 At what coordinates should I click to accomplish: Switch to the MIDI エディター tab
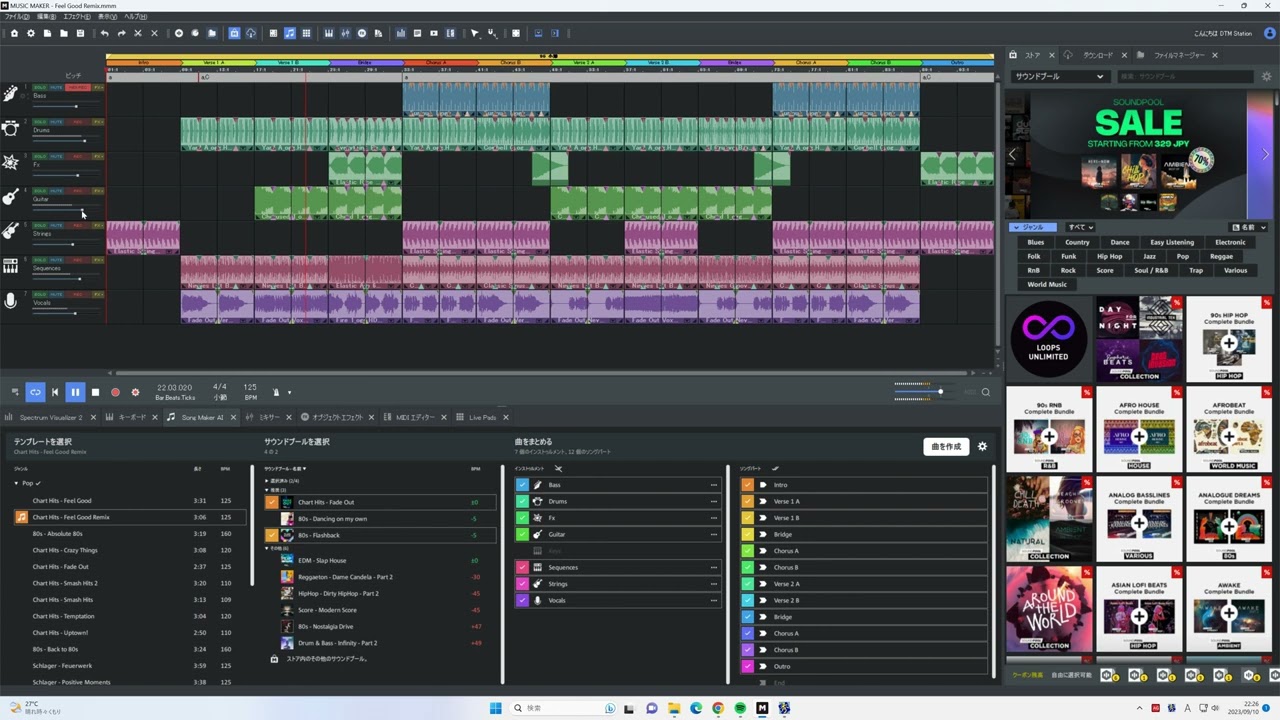click(x=415, y=417)
